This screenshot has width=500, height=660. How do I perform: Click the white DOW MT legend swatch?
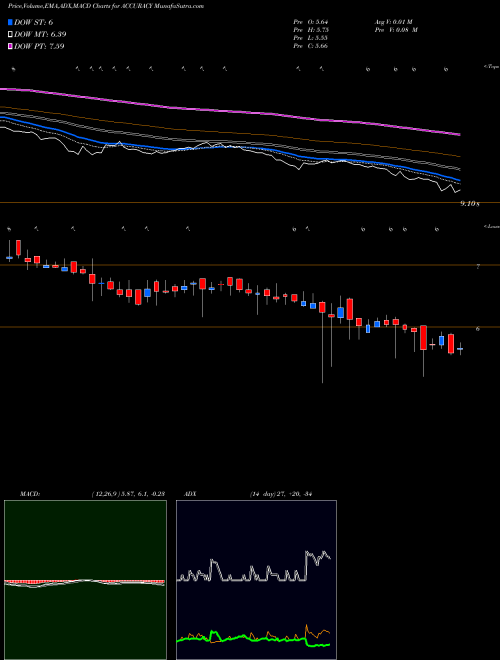click(10, 35)
